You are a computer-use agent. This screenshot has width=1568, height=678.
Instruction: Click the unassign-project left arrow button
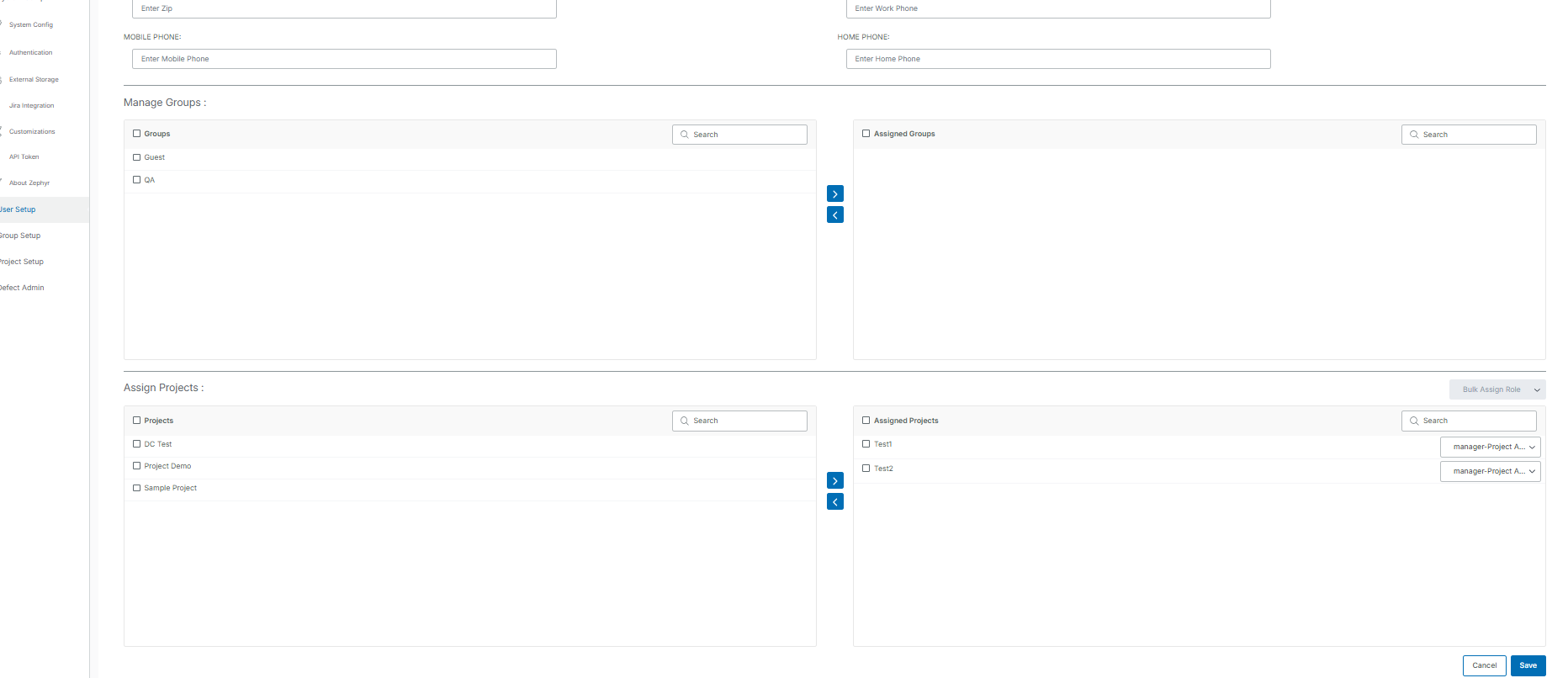point(834,502)
